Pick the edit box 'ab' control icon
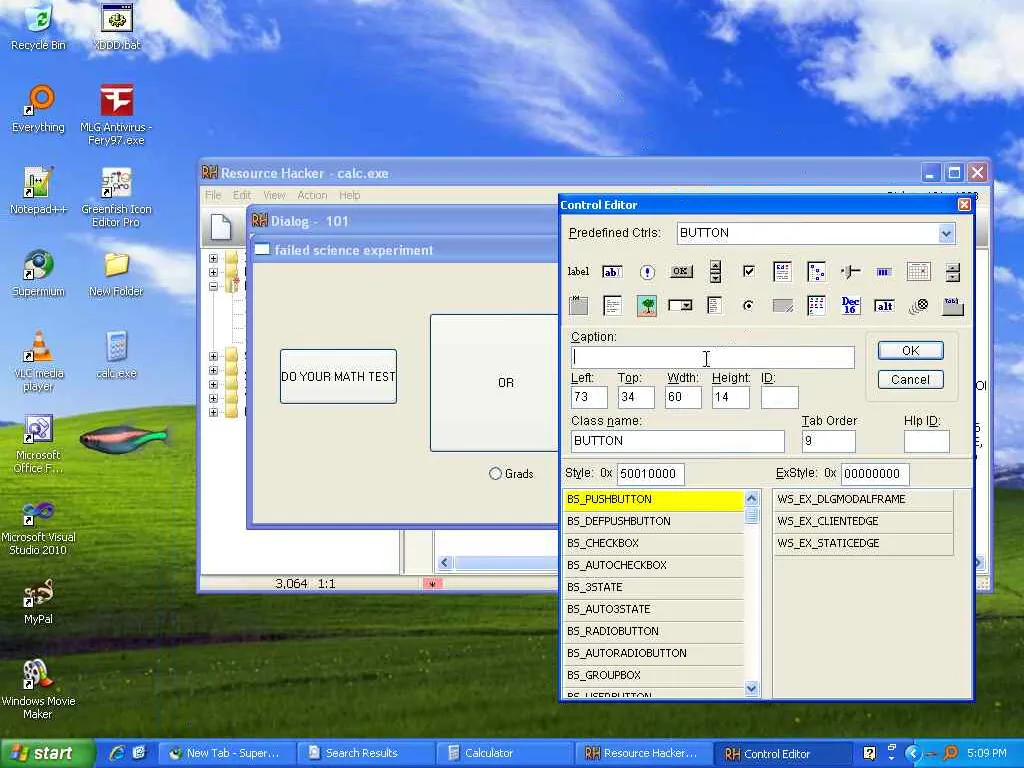Screen dimensions: 1024x768 click(612, 272)
